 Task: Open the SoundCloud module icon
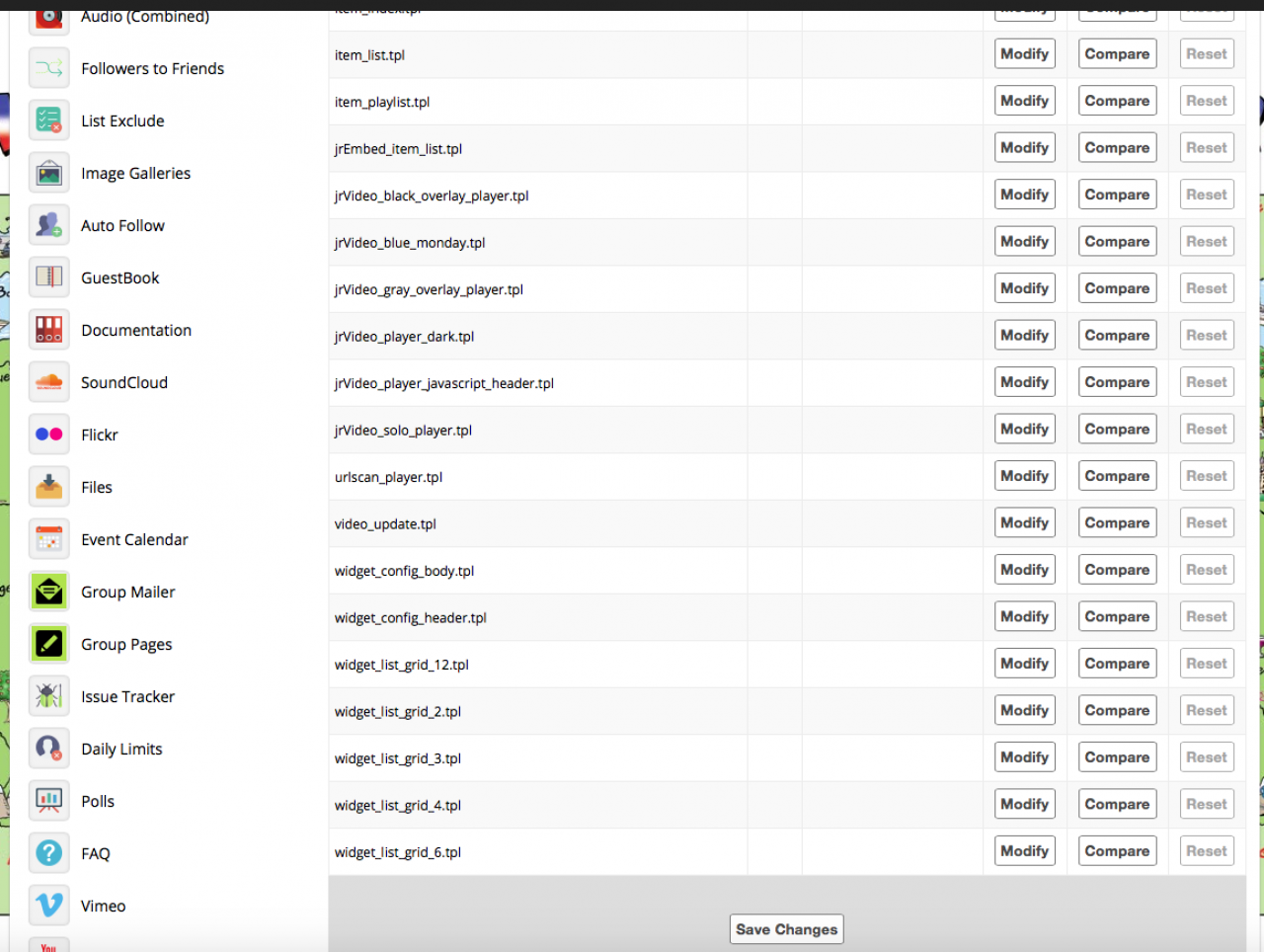[x=49, y=382]
